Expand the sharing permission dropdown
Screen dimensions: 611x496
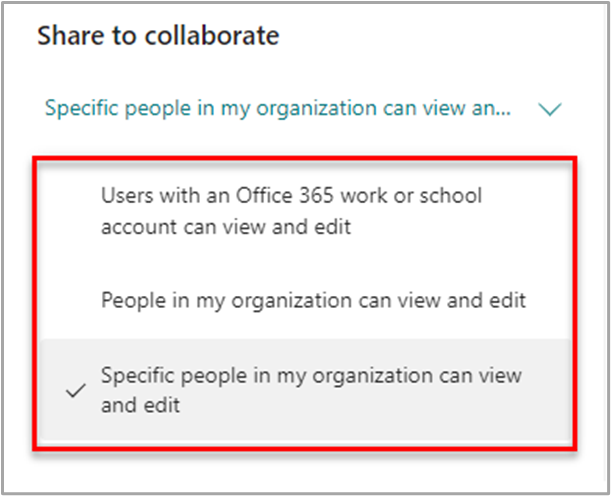(300, 109)
